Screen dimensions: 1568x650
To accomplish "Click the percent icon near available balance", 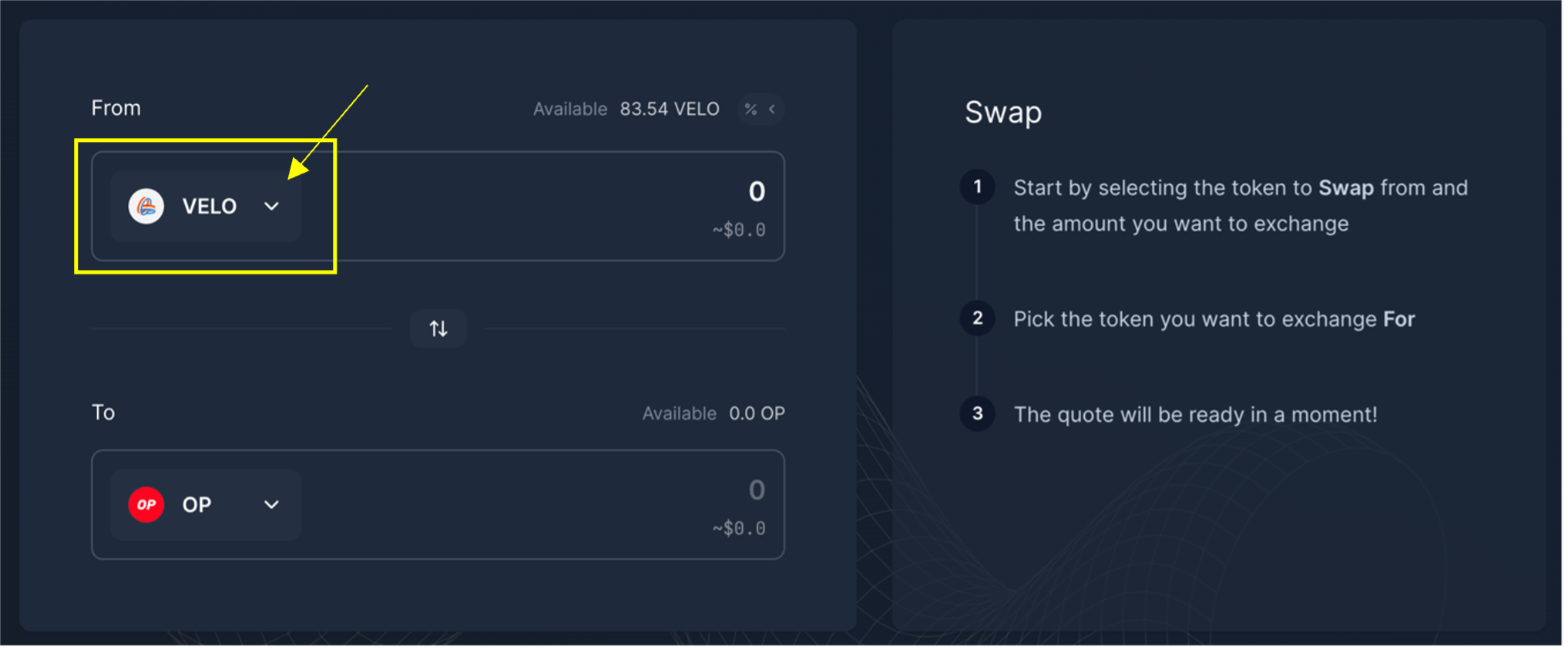I will (751, 109).
